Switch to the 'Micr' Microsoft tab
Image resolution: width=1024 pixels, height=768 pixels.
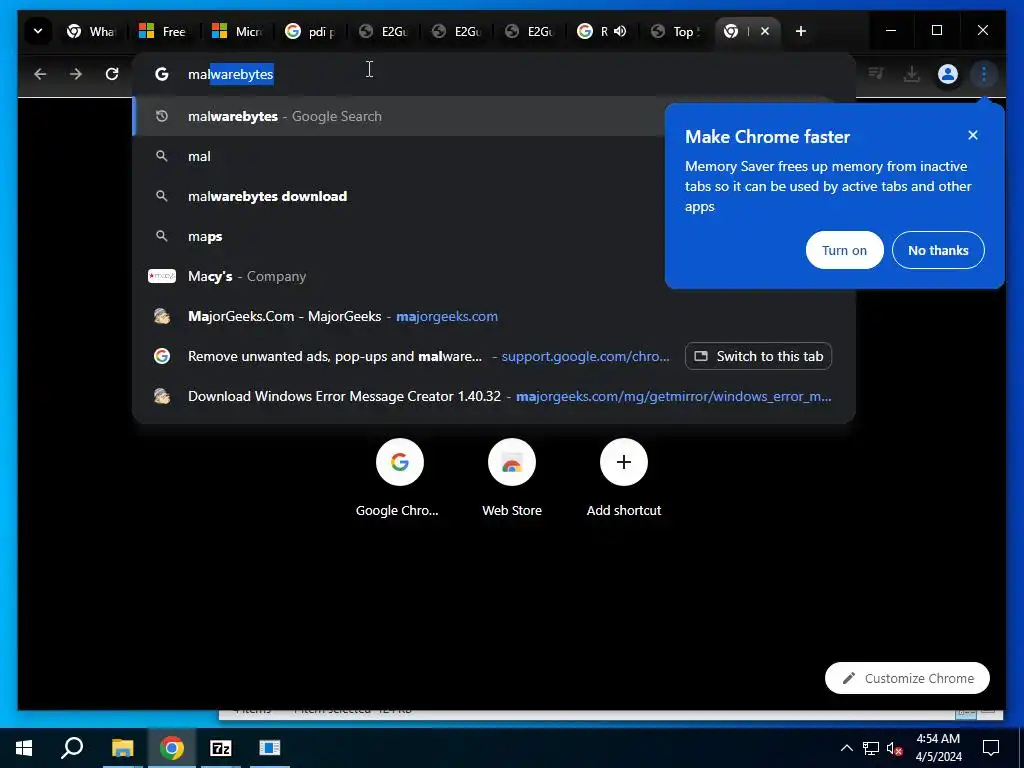(236, 31)
